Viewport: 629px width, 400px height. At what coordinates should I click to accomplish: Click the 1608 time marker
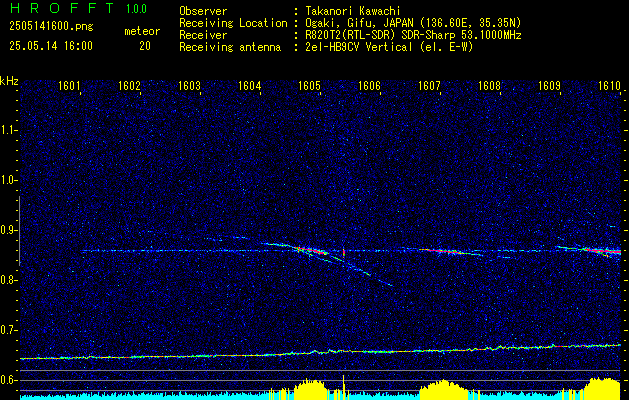coord(489,85)
